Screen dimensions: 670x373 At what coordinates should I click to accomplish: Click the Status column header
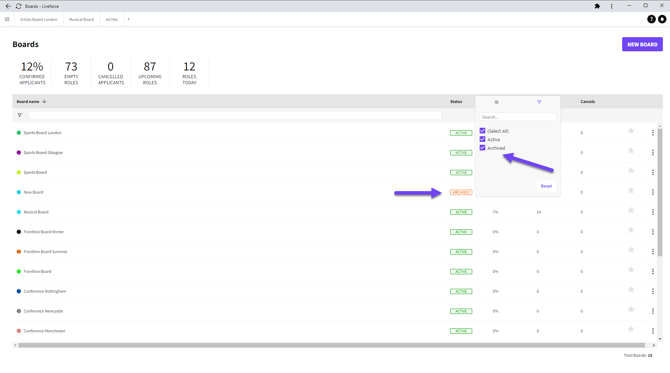(x=456, y=102)
